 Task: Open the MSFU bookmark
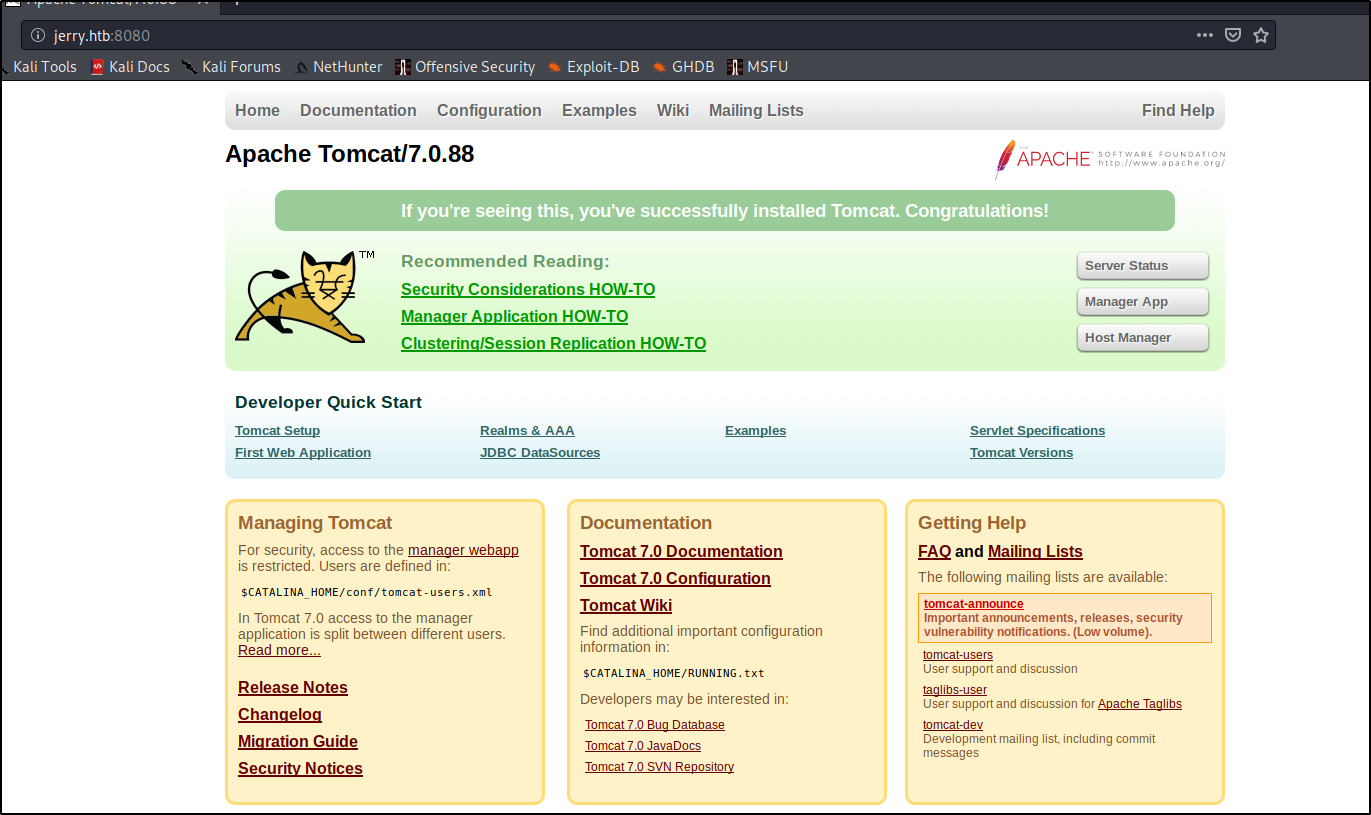click(x=758, y=67)
